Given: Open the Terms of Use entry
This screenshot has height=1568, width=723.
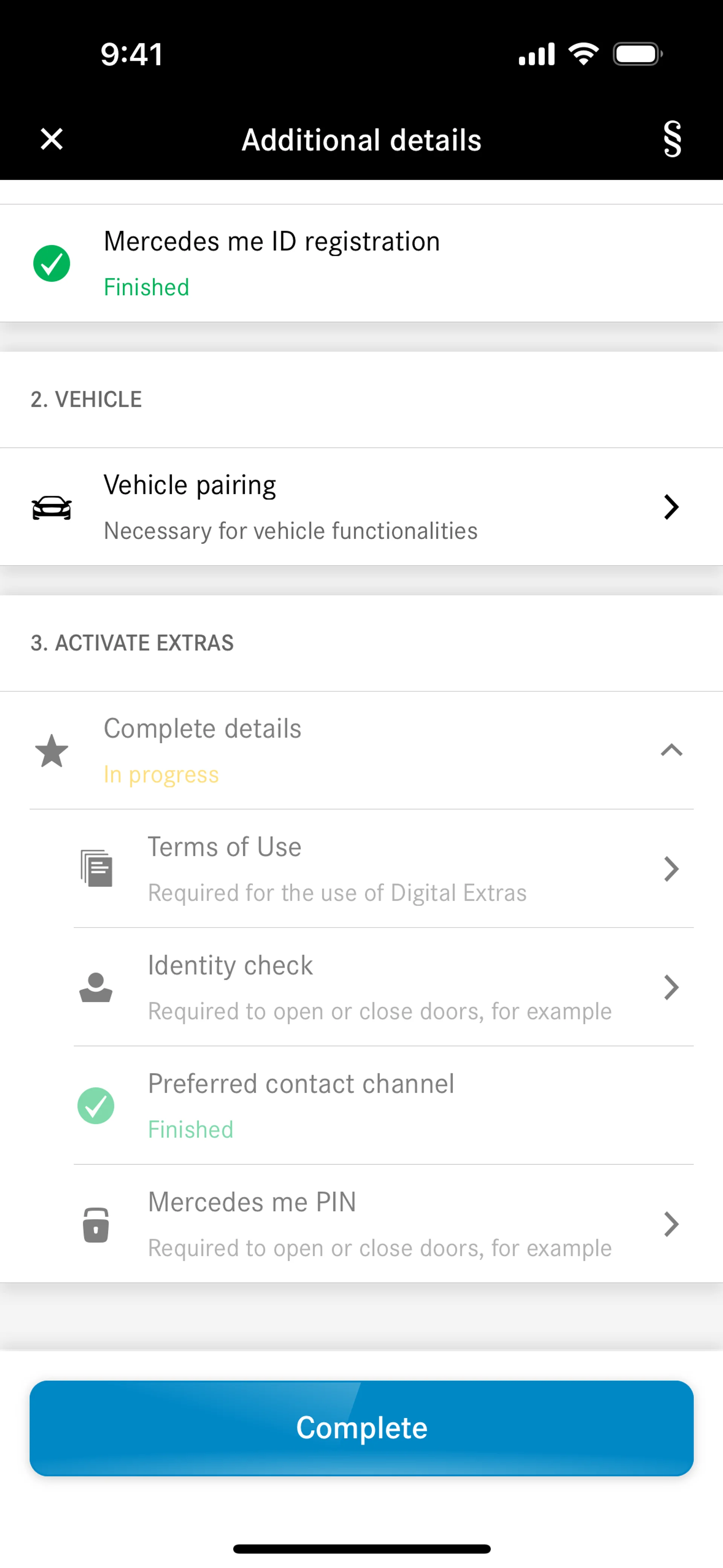Looking at the screenshot, I should click(x=337, y=869).
